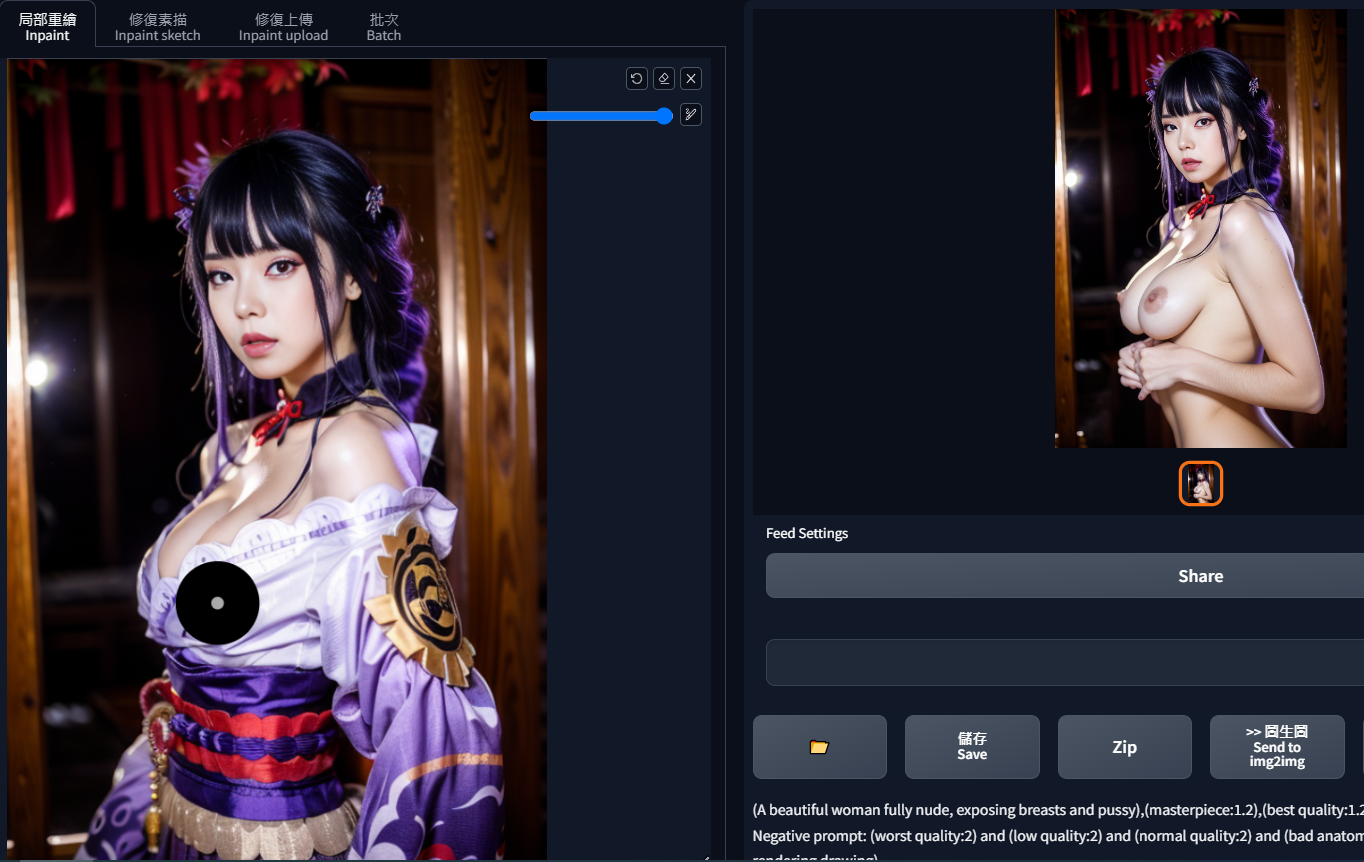Open the Inpaint sketch tab
Viewport: 1364px width, 862px height.
point(157,27)
